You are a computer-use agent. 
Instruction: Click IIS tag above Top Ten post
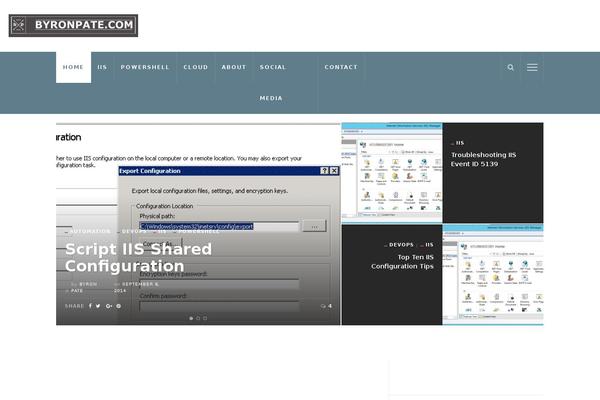point(427,245)
